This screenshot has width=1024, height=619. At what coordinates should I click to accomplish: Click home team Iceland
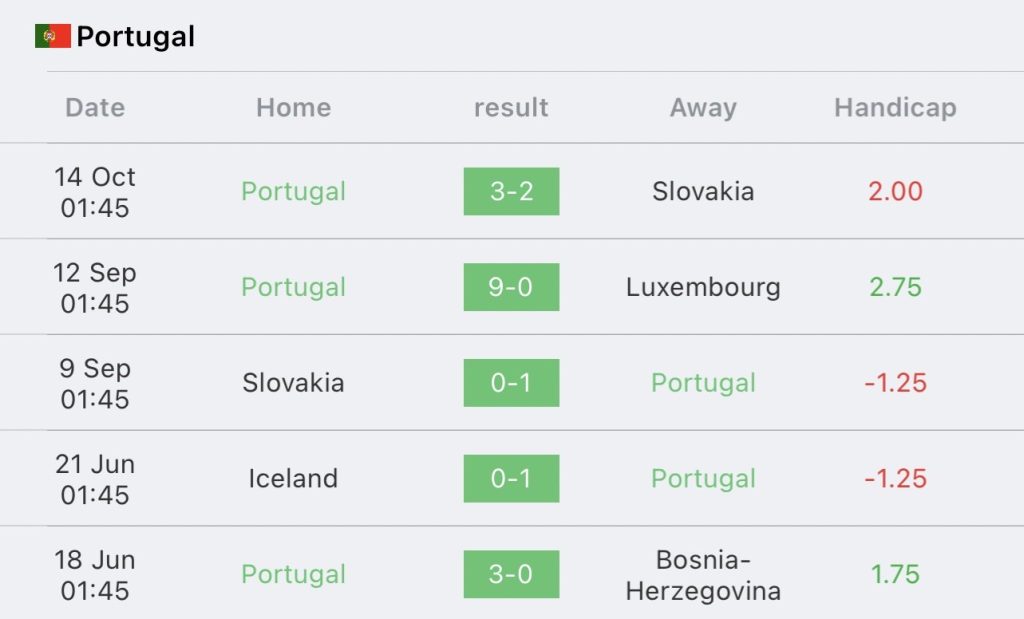(293, 479)
